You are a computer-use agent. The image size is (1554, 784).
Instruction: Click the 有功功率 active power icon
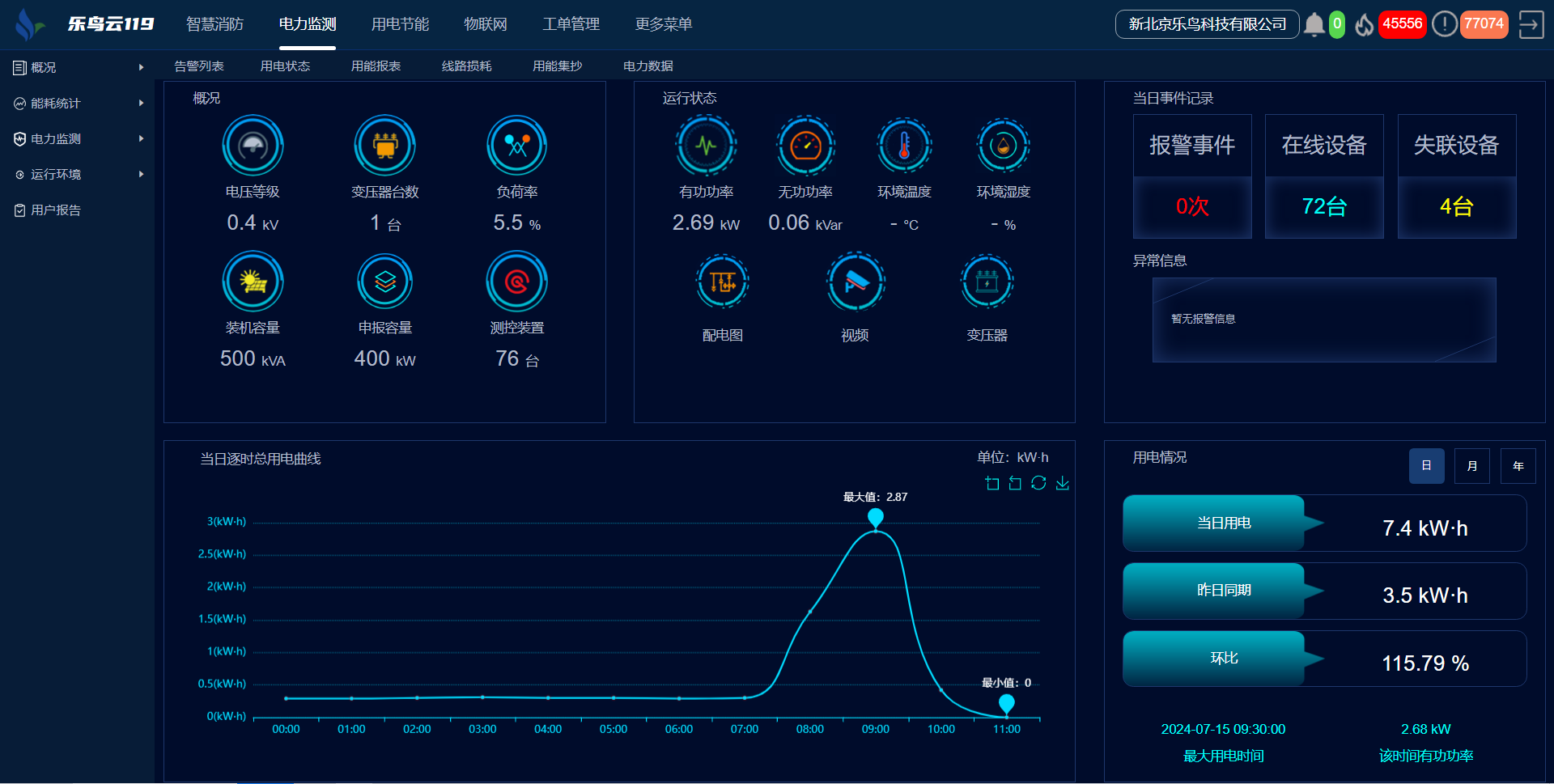coord(706,146)
